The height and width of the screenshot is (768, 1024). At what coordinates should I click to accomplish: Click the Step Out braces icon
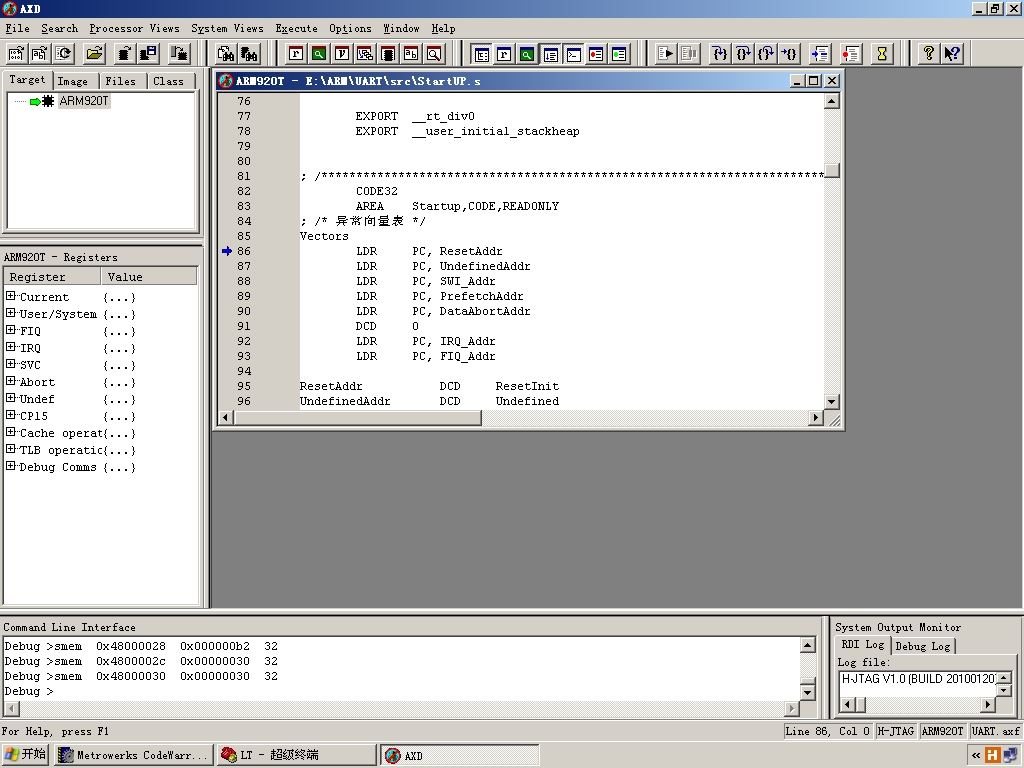(766, 54)
